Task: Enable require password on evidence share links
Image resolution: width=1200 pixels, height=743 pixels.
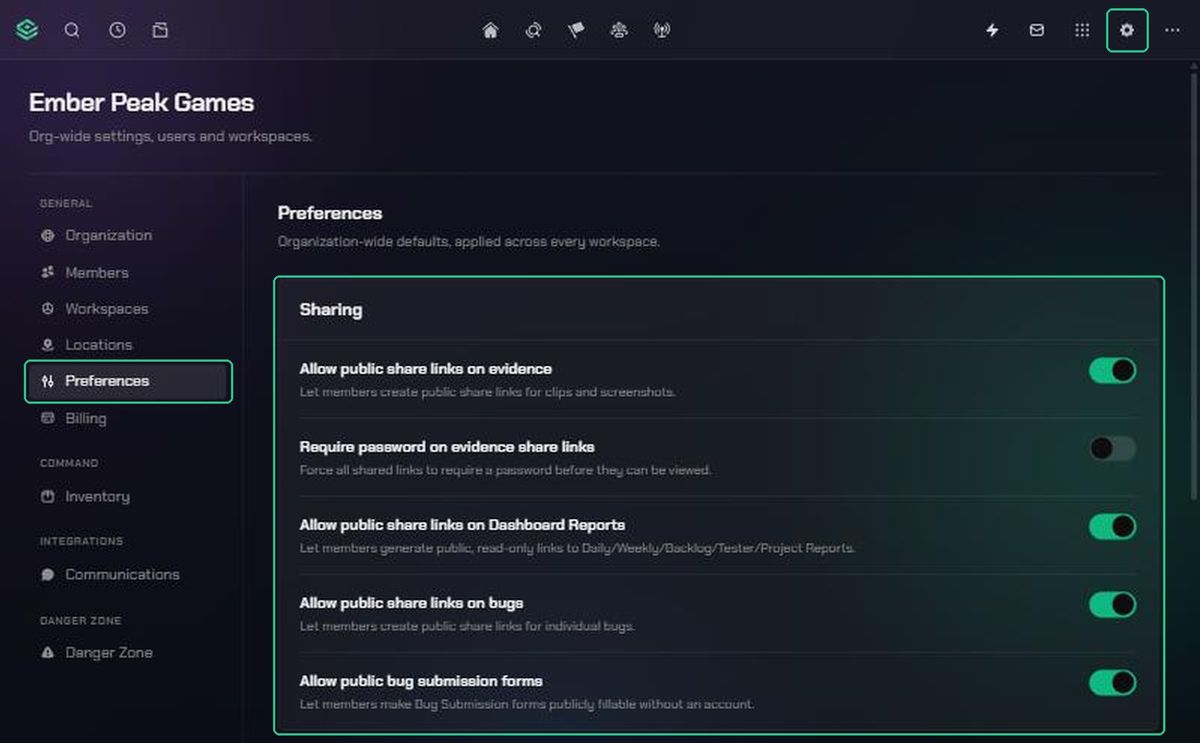Action: click(x=1112, y=449)
